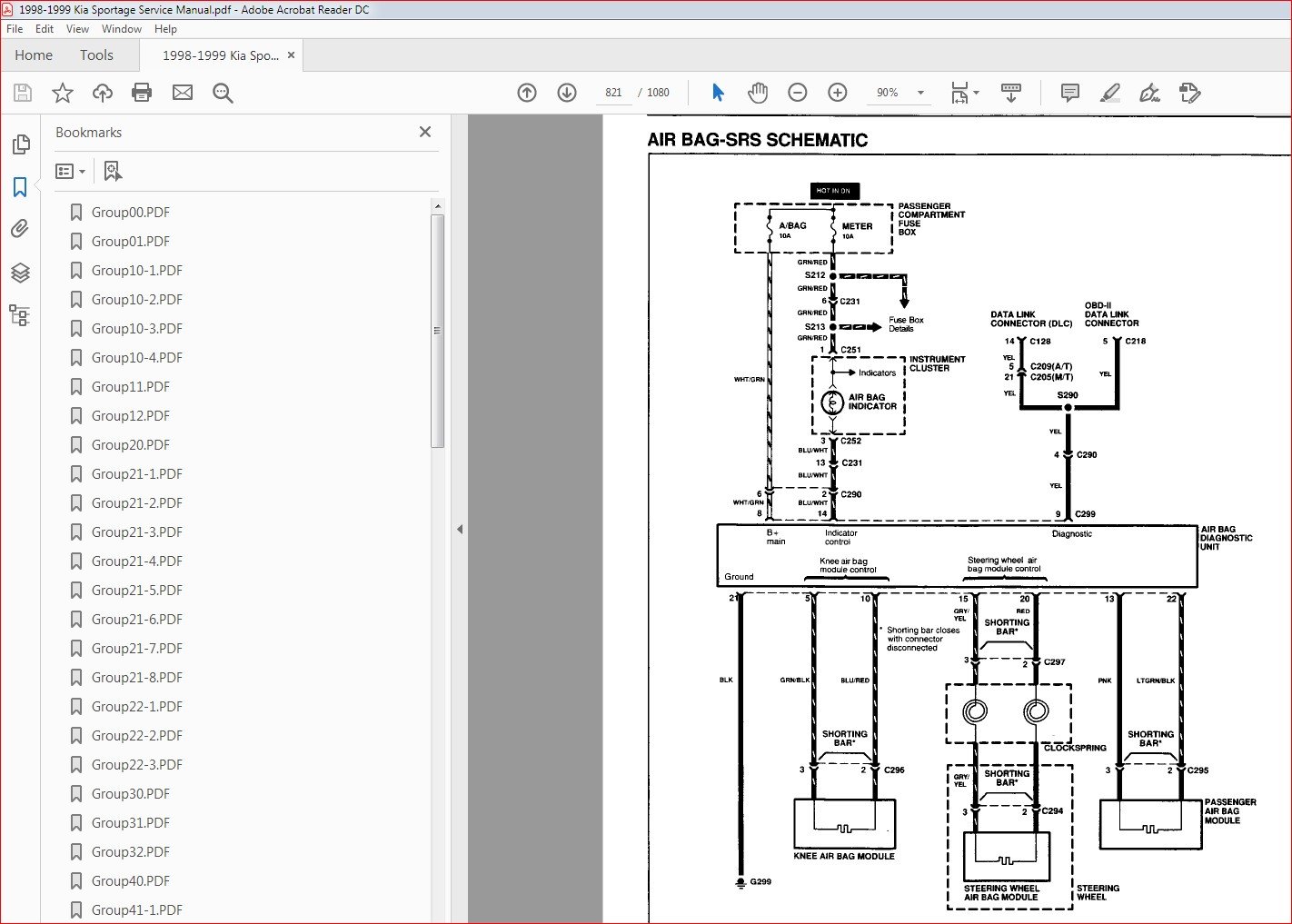Screen dimensions: 1292x924
Task: Click the page number field 821
Action: point(613,93)
